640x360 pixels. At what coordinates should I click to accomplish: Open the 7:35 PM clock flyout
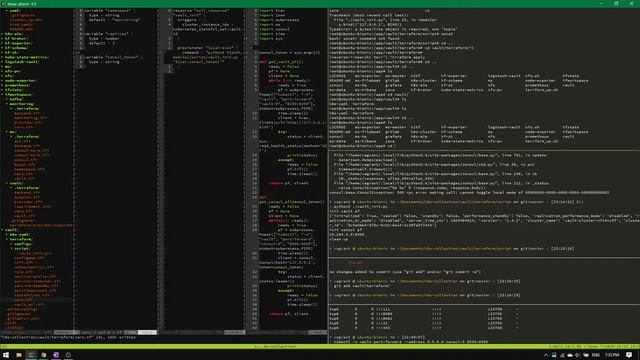pos(612,355)
